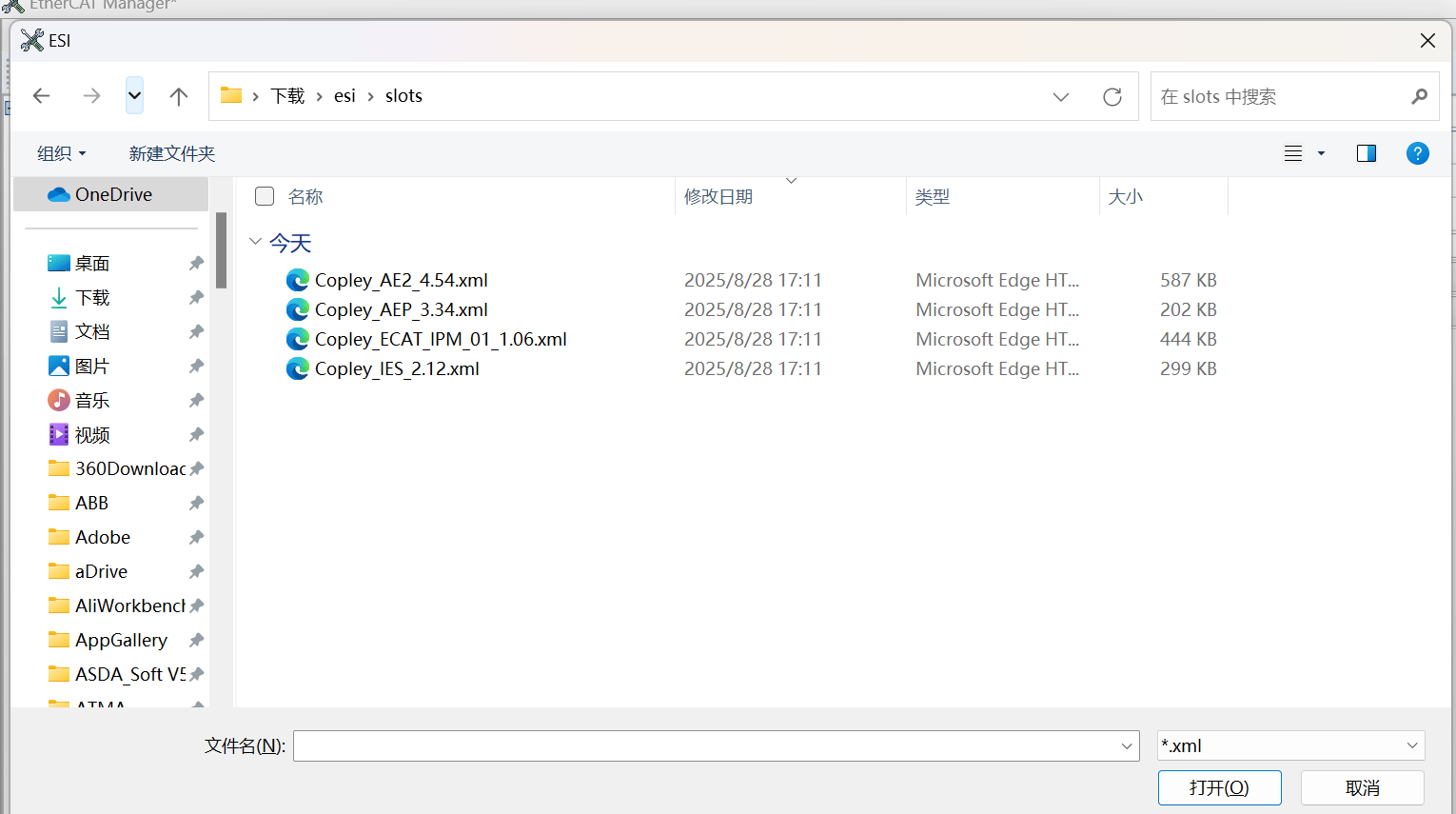Sort by 修改日期 column header

tap(718, 197)
